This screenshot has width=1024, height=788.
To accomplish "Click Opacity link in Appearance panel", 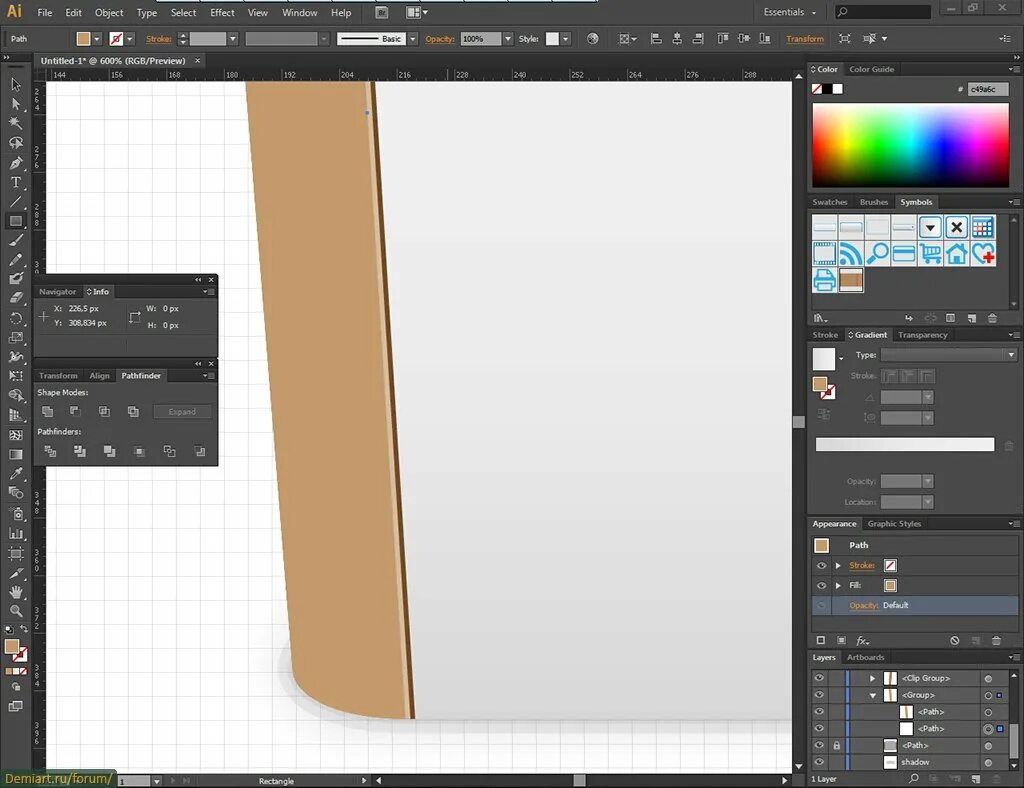I will point(863,605).
